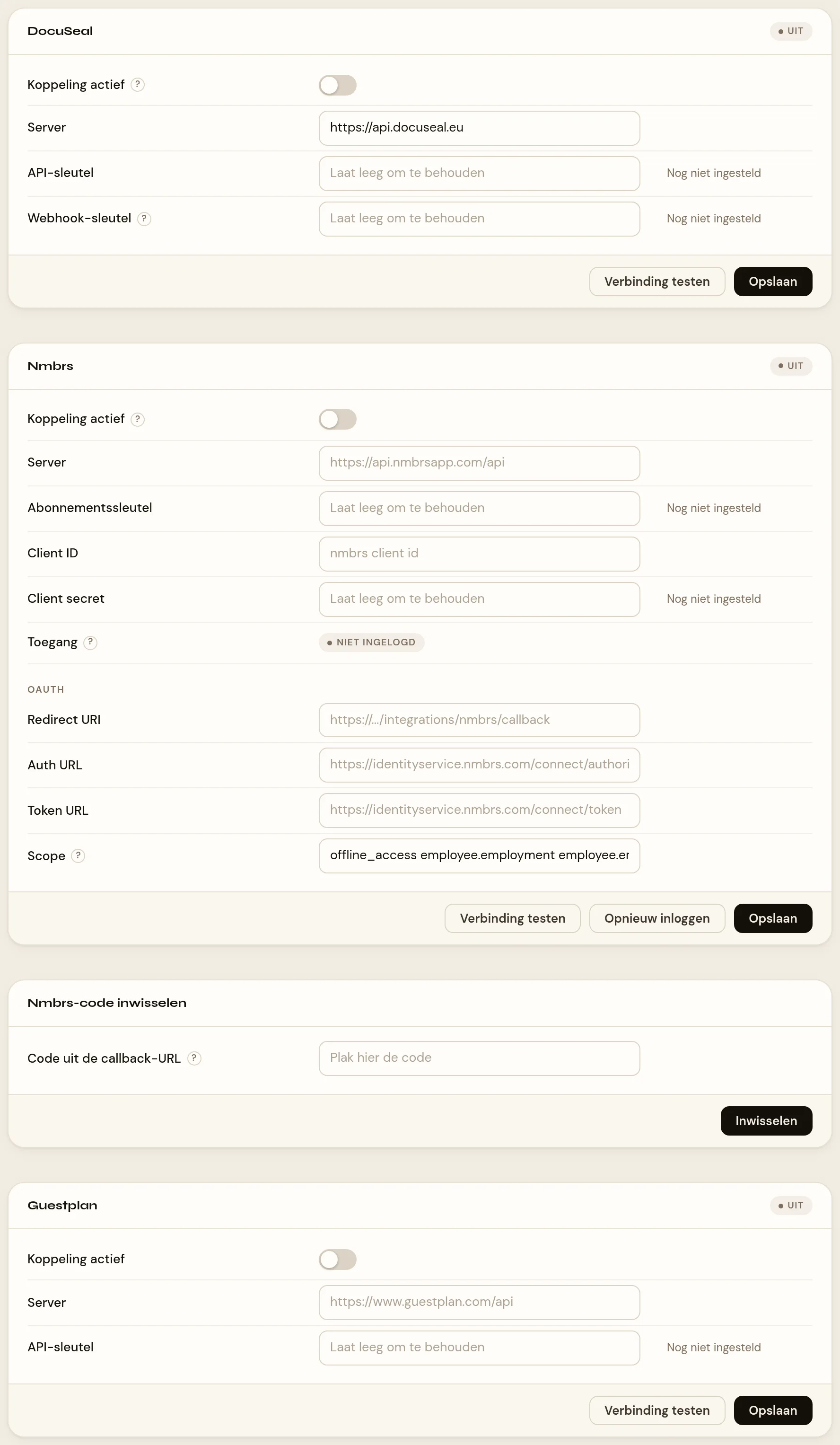Screen dimensions: 840x1445
Task: Click the Nmbrs Server field
Action: 479,463
